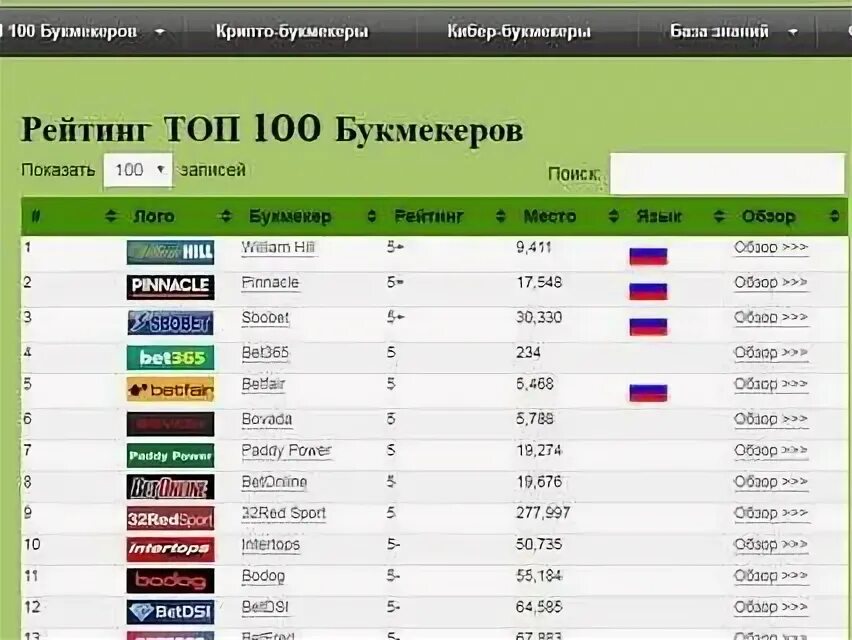This screenshot has height=640, width=852.
Task: Open Обзор link for Bodog
Action: point(771,576)
